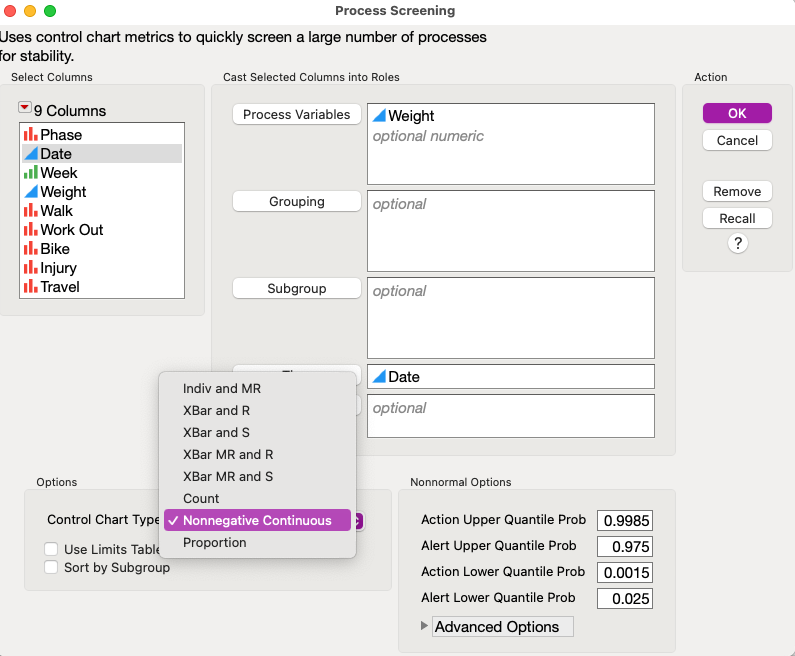This screenshot has width=795, height=656.
Task: Select the Walk column name
Action: [x=56, y=210]
